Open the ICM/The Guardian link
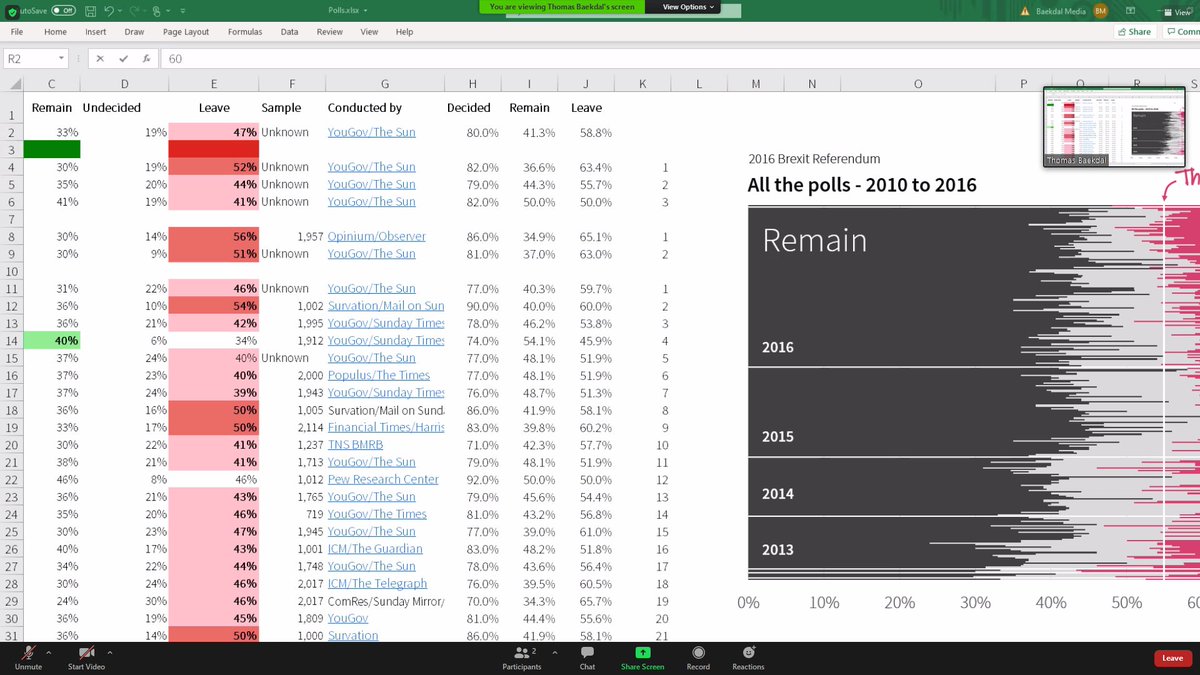 pos(375,548)
